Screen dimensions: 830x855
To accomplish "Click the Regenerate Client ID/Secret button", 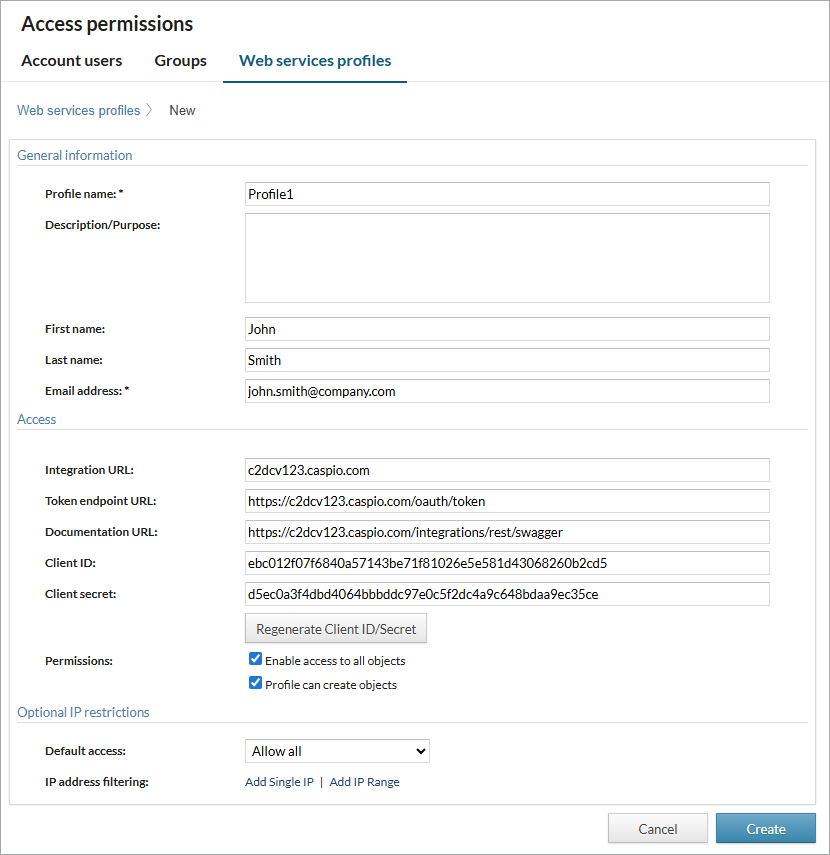I will [336, 628].
